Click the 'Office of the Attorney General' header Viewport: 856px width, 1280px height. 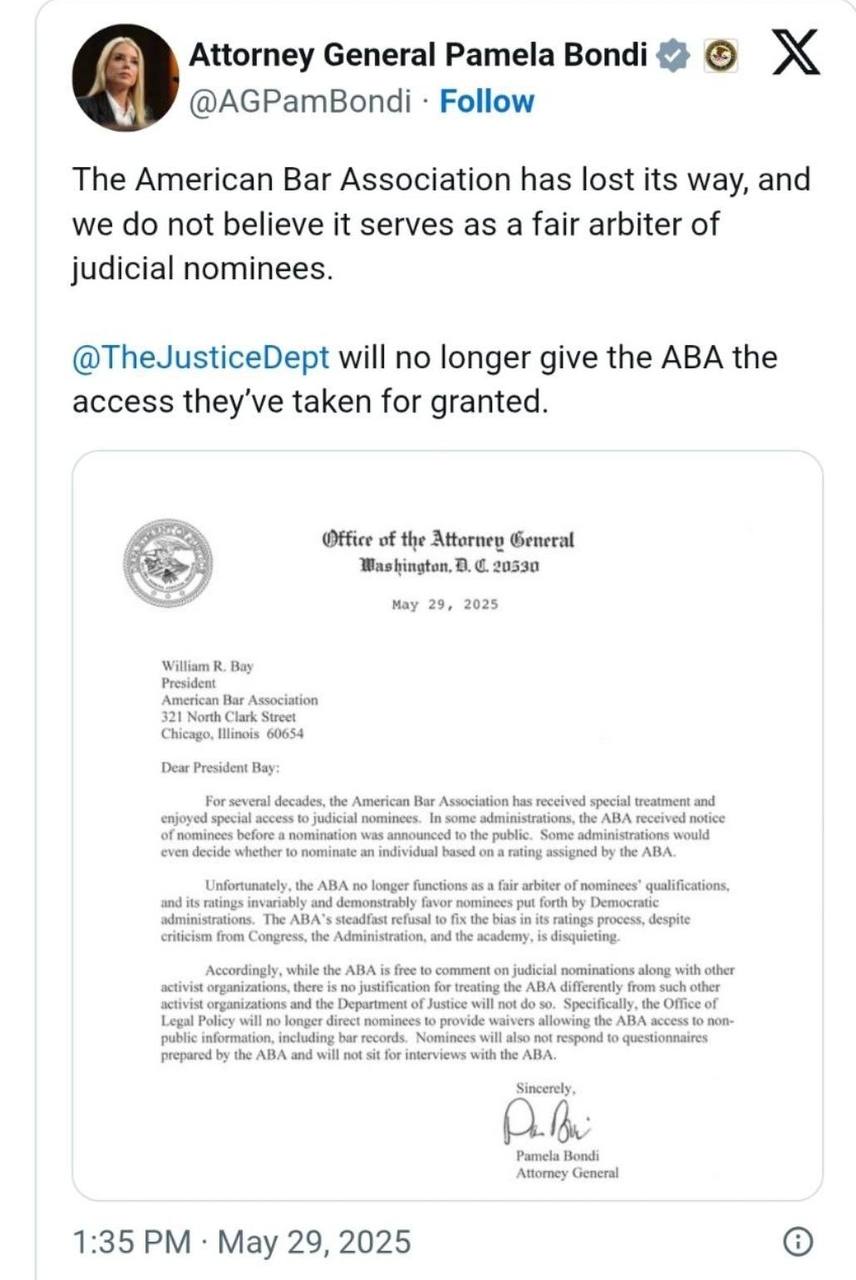tap(450, 540)
